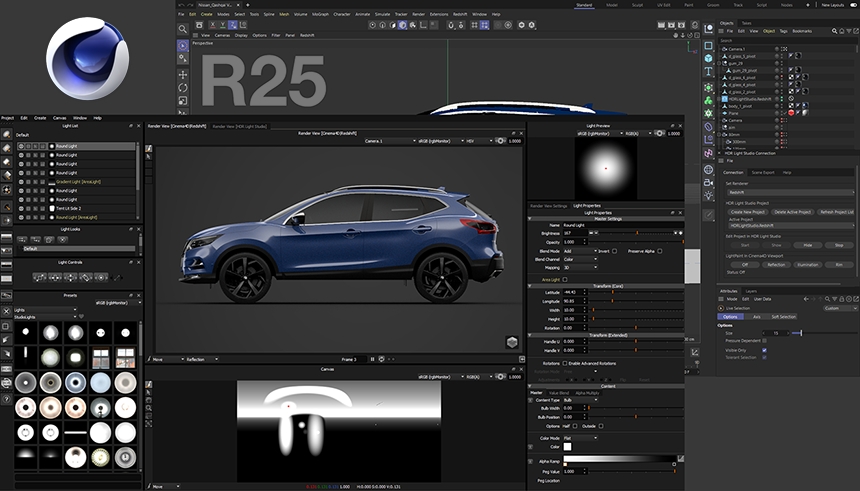Switch to the Scene Export tab
This screenshot has height=491, width=860.
(x=763, y=172)
